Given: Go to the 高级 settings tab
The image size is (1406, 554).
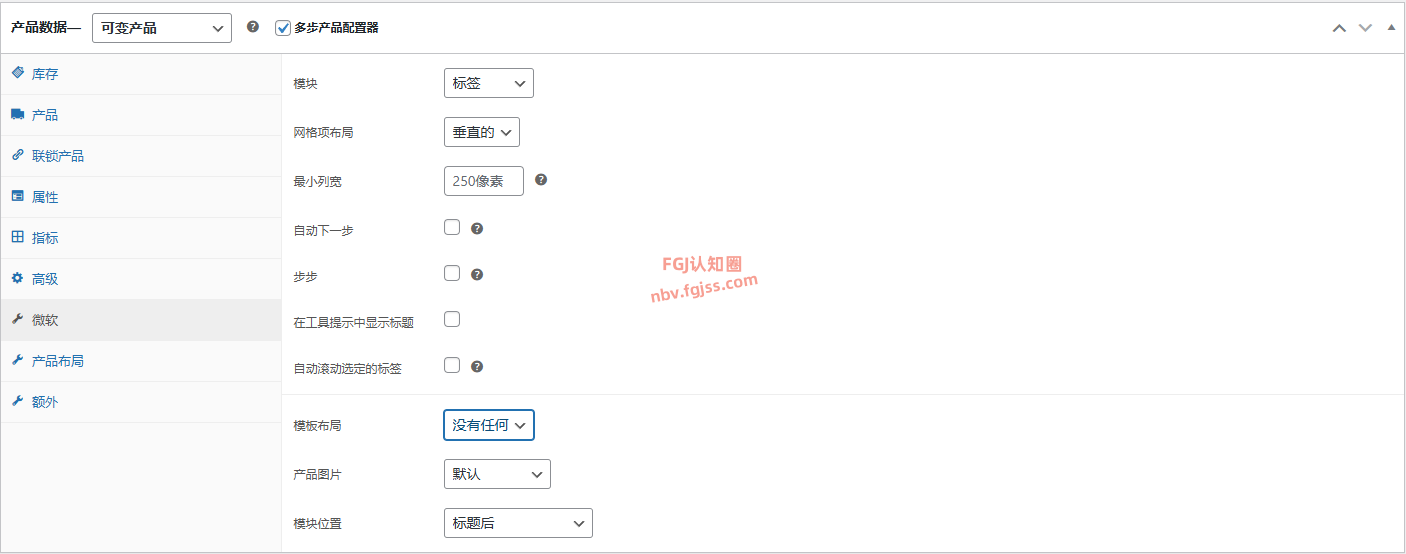Looking at the screenshot, I should point(45,279).
